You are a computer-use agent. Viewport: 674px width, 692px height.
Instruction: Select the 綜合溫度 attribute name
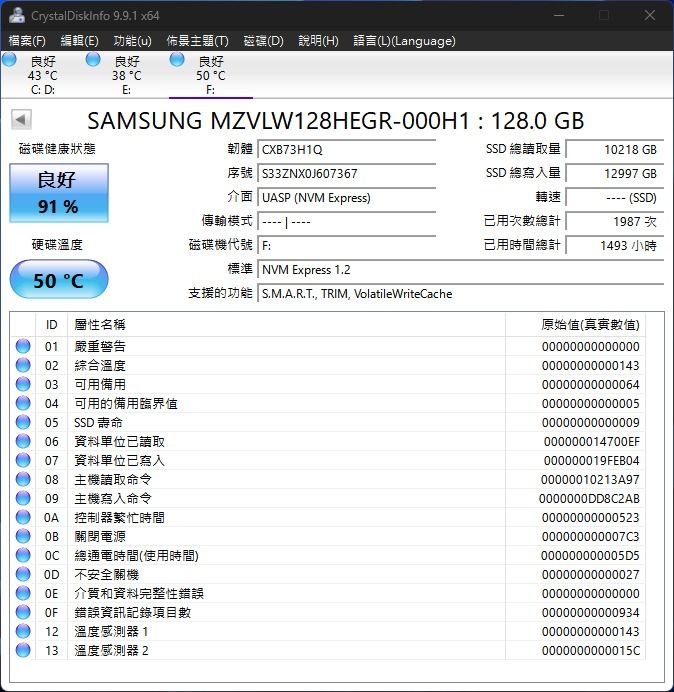(x=100, y=365)
